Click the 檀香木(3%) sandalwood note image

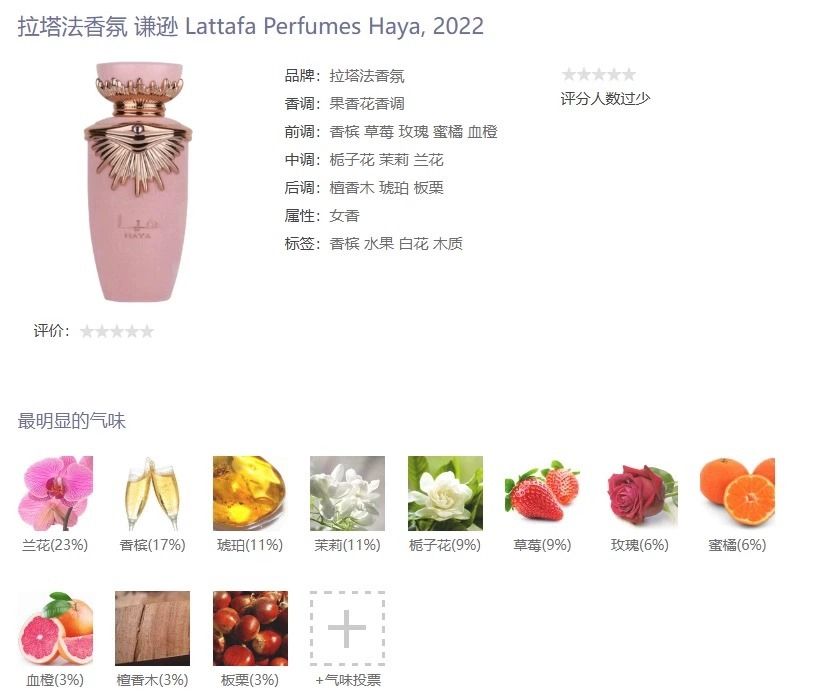(x=152, y=628)
